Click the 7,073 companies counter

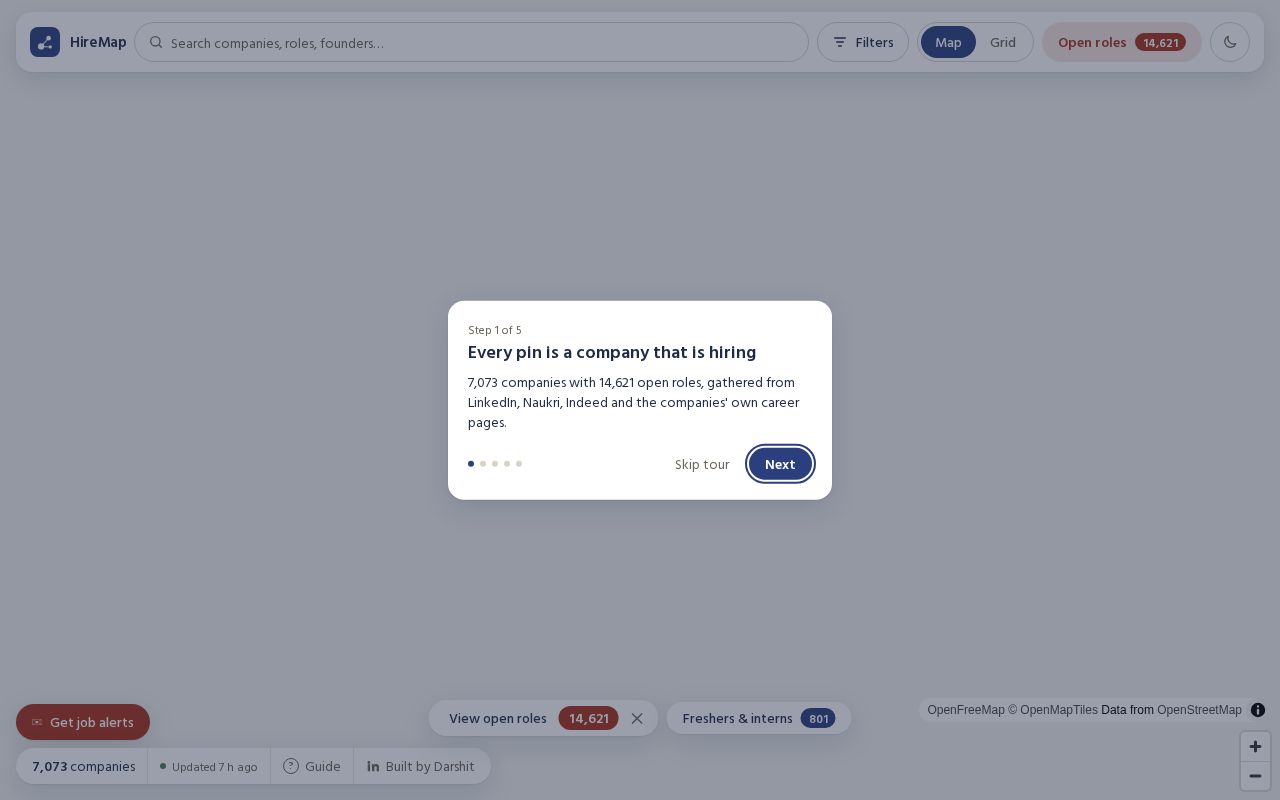pyautogui.click(x=83, y=766)
